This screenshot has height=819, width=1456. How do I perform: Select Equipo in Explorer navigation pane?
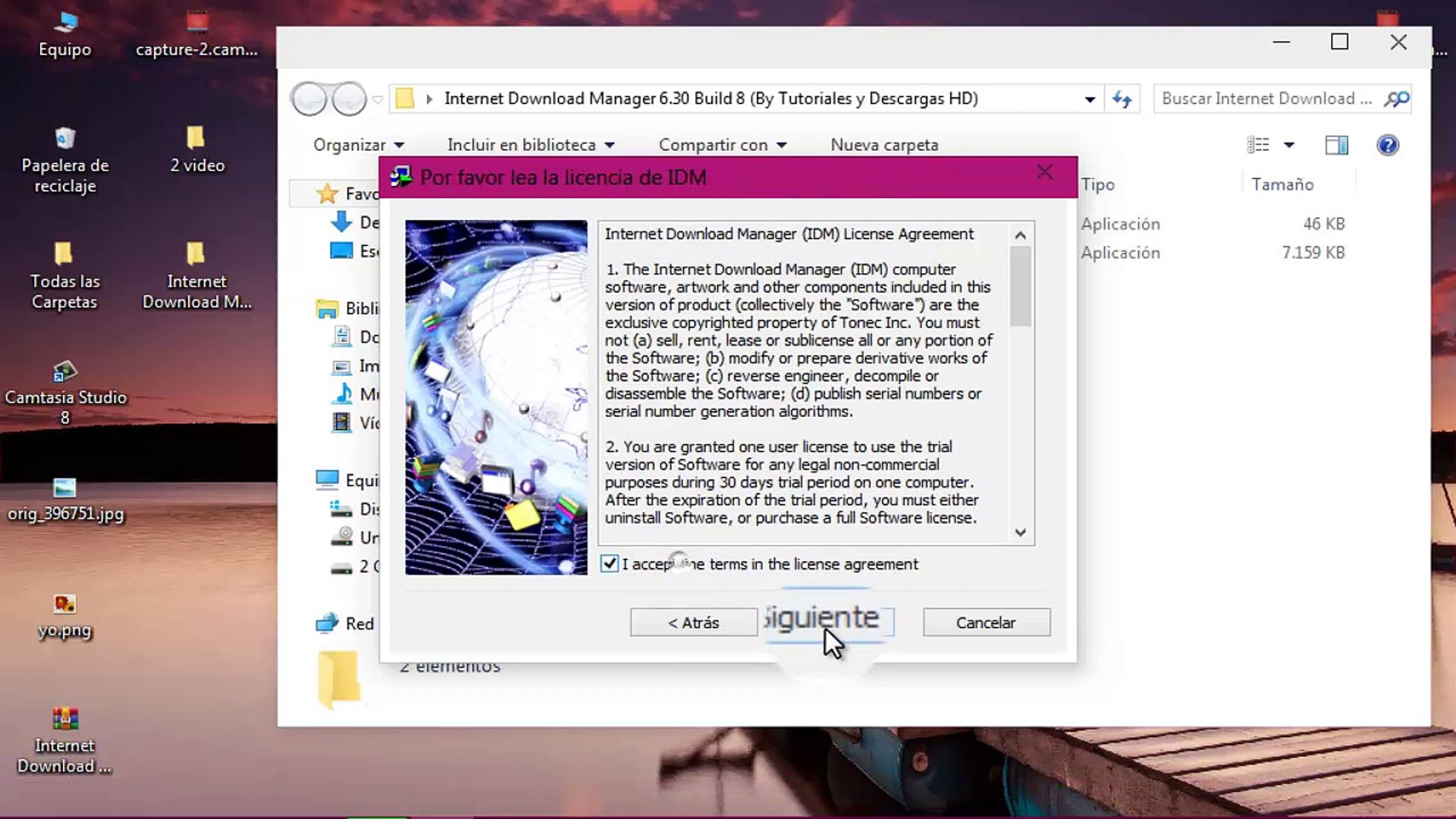(x=347, y=480)
